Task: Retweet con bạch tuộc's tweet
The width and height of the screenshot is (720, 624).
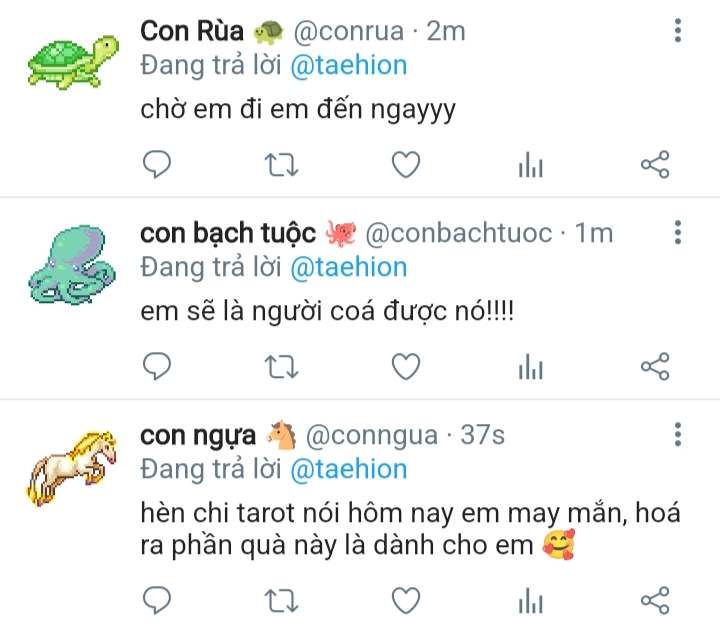Action: point(281,367)
